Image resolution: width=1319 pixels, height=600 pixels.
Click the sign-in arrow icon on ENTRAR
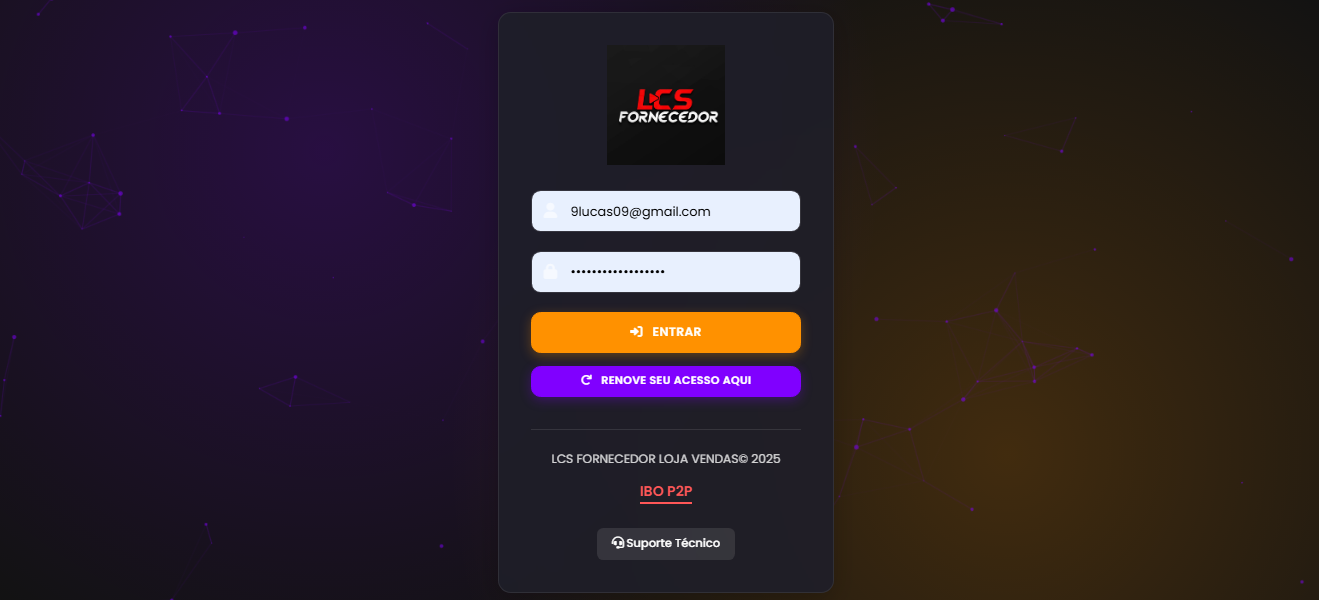636,332
